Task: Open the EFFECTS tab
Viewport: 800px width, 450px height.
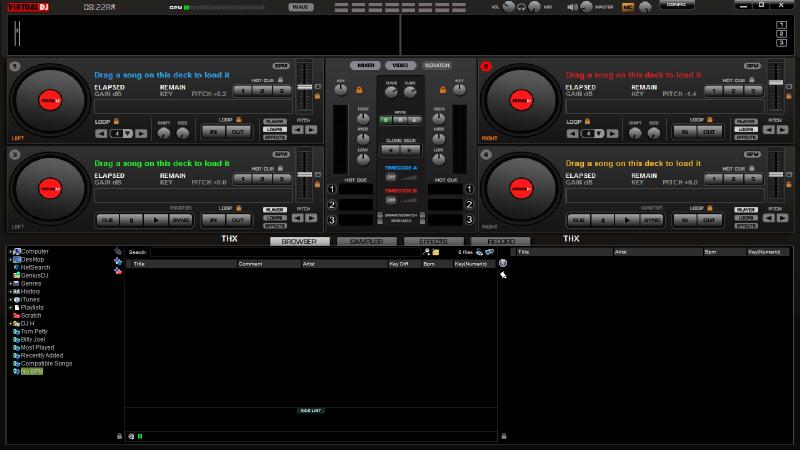Action: (433, 241)
